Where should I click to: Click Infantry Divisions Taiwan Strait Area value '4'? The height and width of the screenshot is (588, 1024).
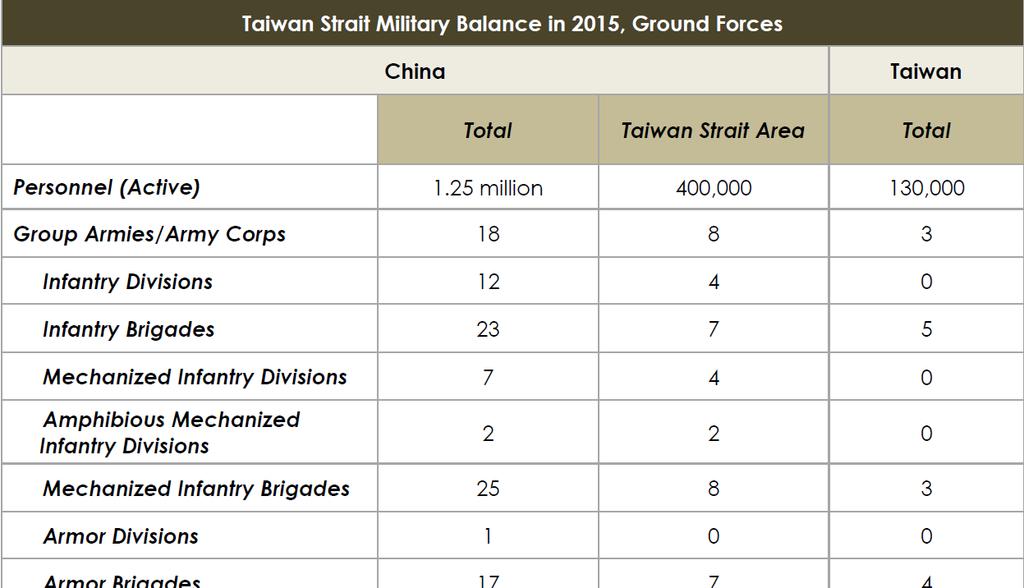(x=713, y=282)
